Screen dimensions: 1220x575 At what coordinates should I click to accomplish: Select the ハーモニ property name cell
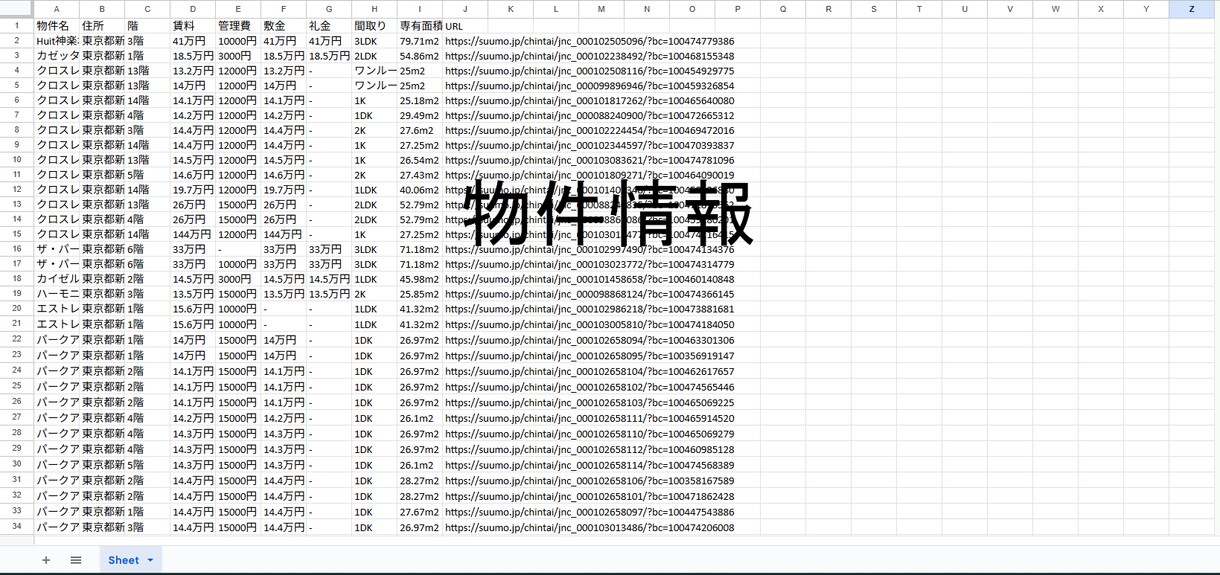click(x=56, y=294)
